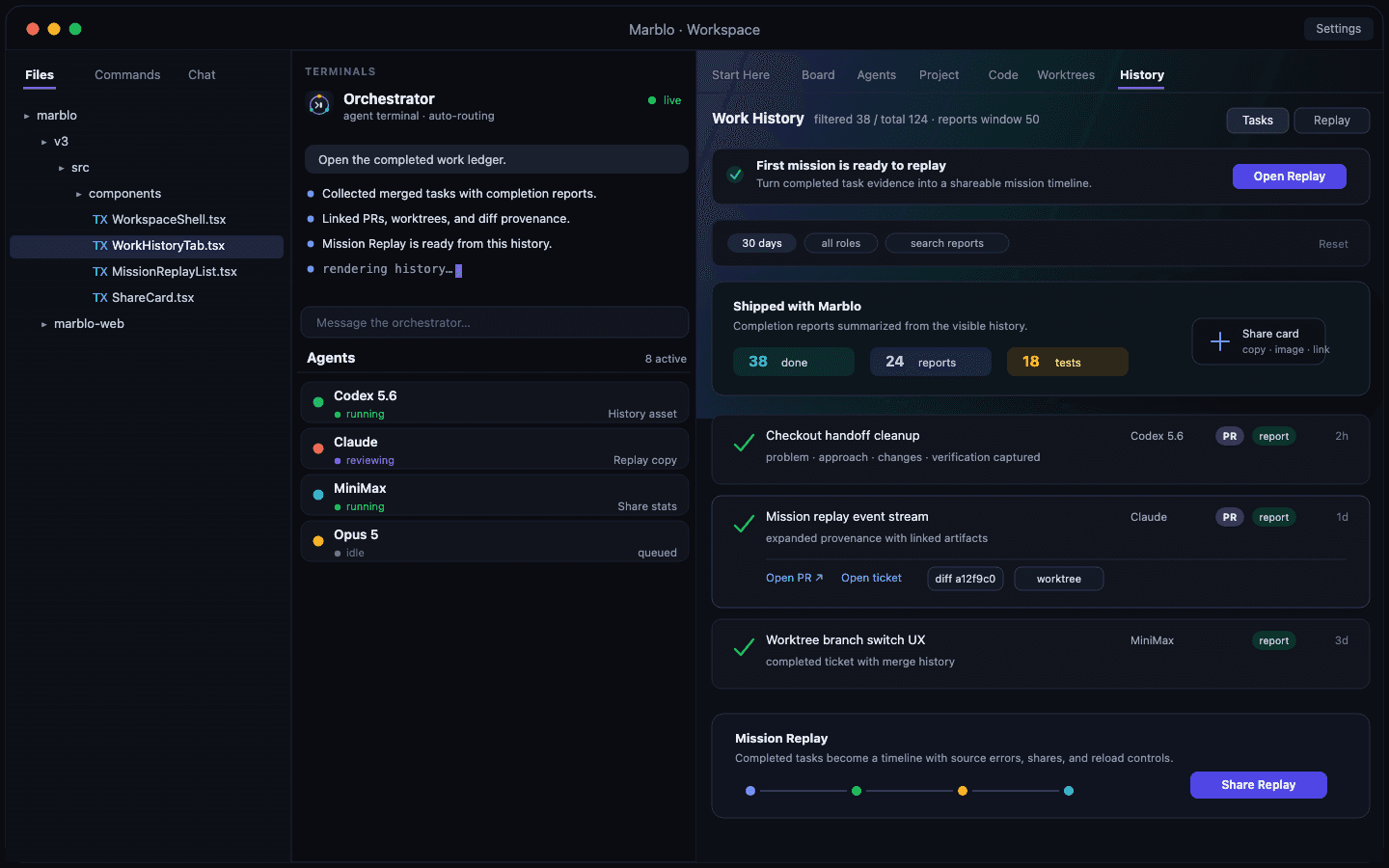Click the teal status dot of MiniMax agent
The image size is (1389, 868).
[318, 495]
